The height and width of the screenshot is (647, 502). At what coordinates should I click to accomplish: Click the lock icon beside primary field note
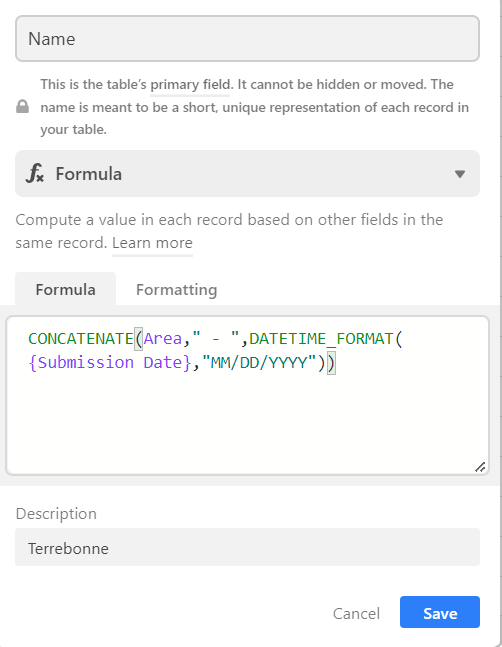(22, 106)
